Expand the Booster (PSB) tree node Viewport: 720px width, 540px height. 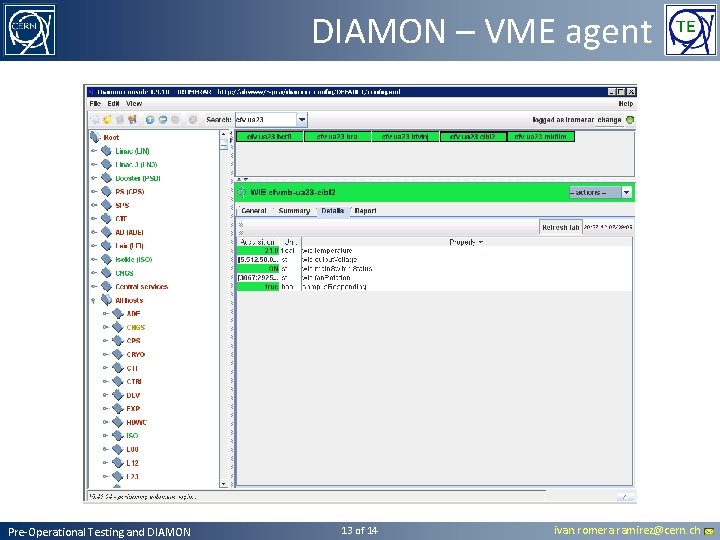(94, 178)
